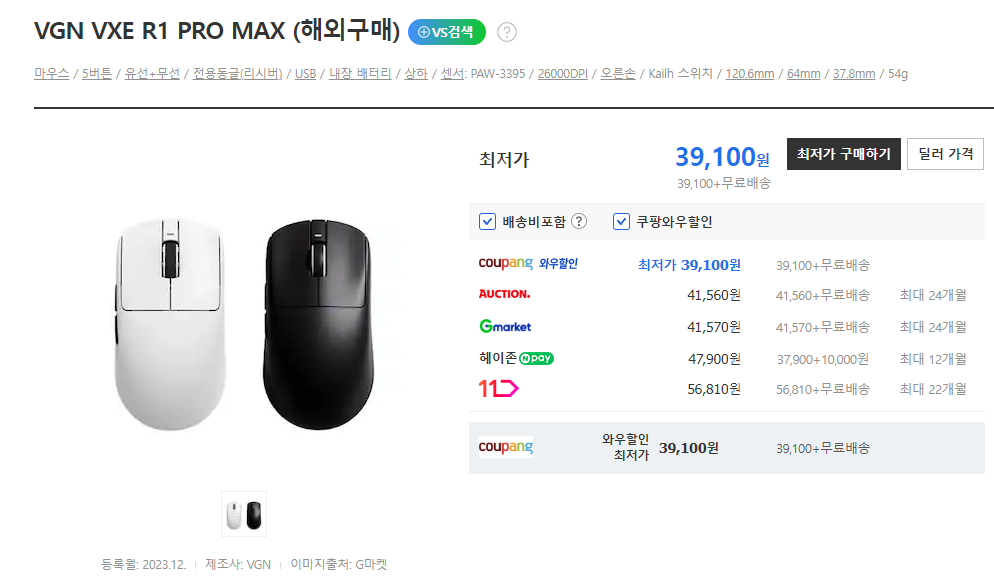Click the Coupang logo in the bottom row
994x577 pixels.
coord(508,447)
